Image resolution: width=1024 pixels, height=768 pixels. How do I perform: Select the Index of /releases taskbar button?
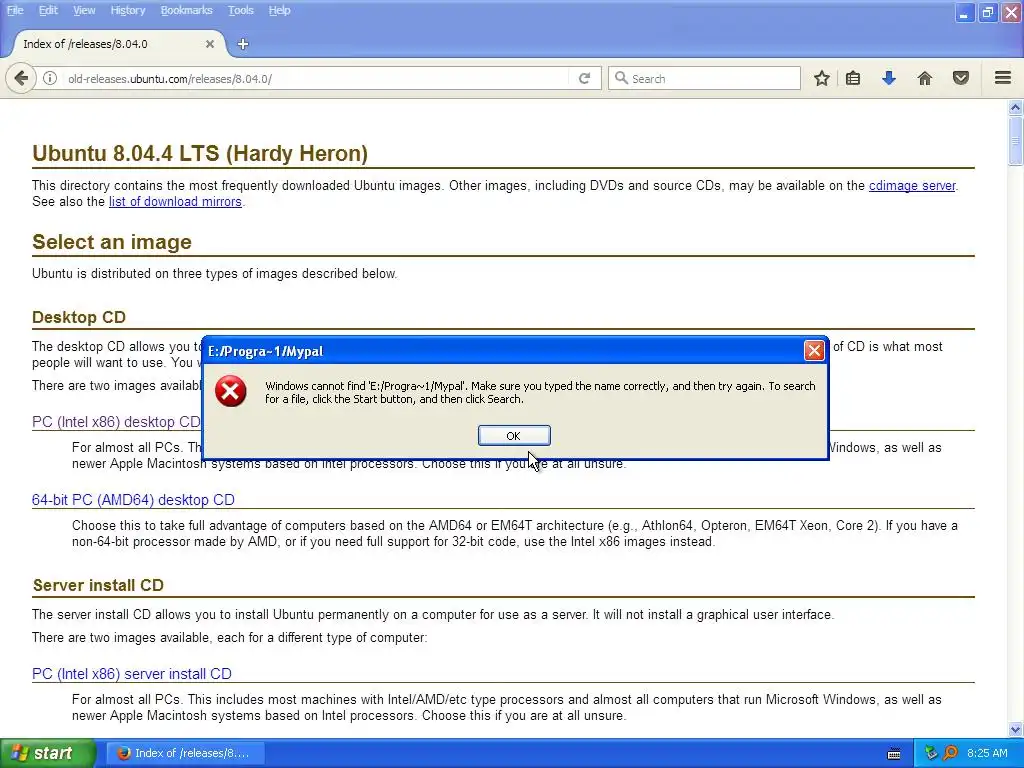click(x=184, y=753)
